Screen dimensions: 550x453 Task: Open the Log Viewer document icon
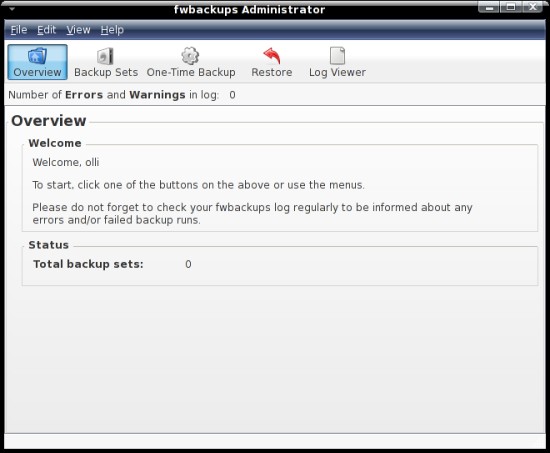coord(337,56)
